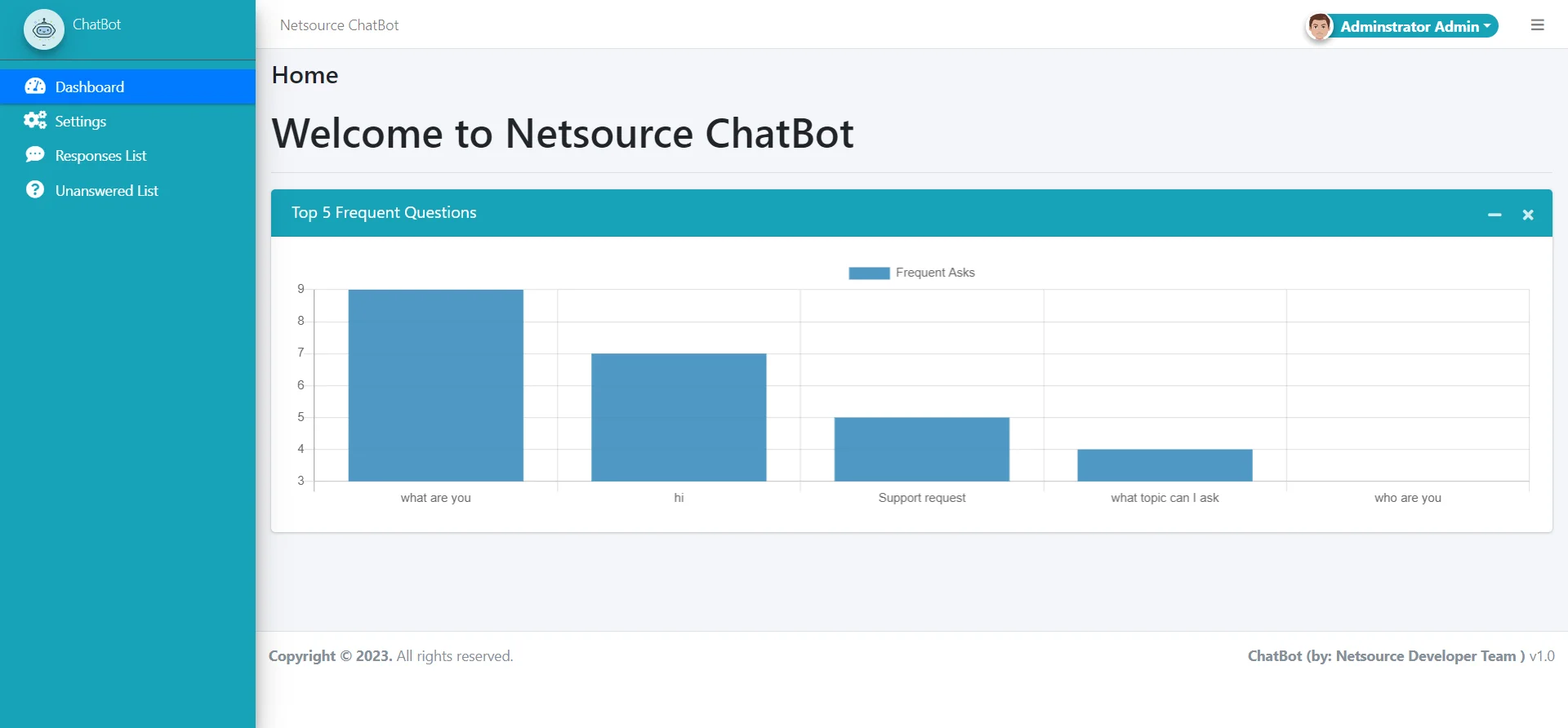Click the Responses List speech bubble icon
The width and height of the screenshot is (1568, 728).
(x=35, y=154)
